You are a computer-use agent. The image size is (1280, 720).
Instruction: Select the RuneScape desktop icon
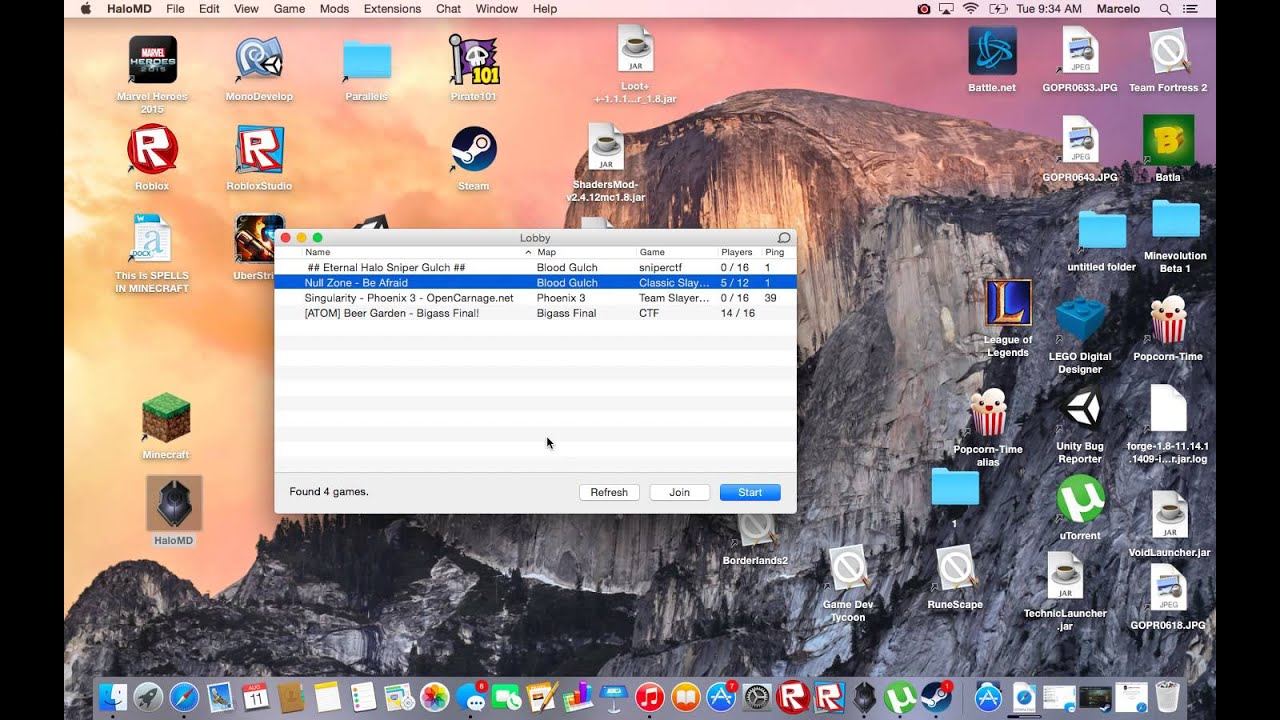pyautogui.click(x=955, y=568)
